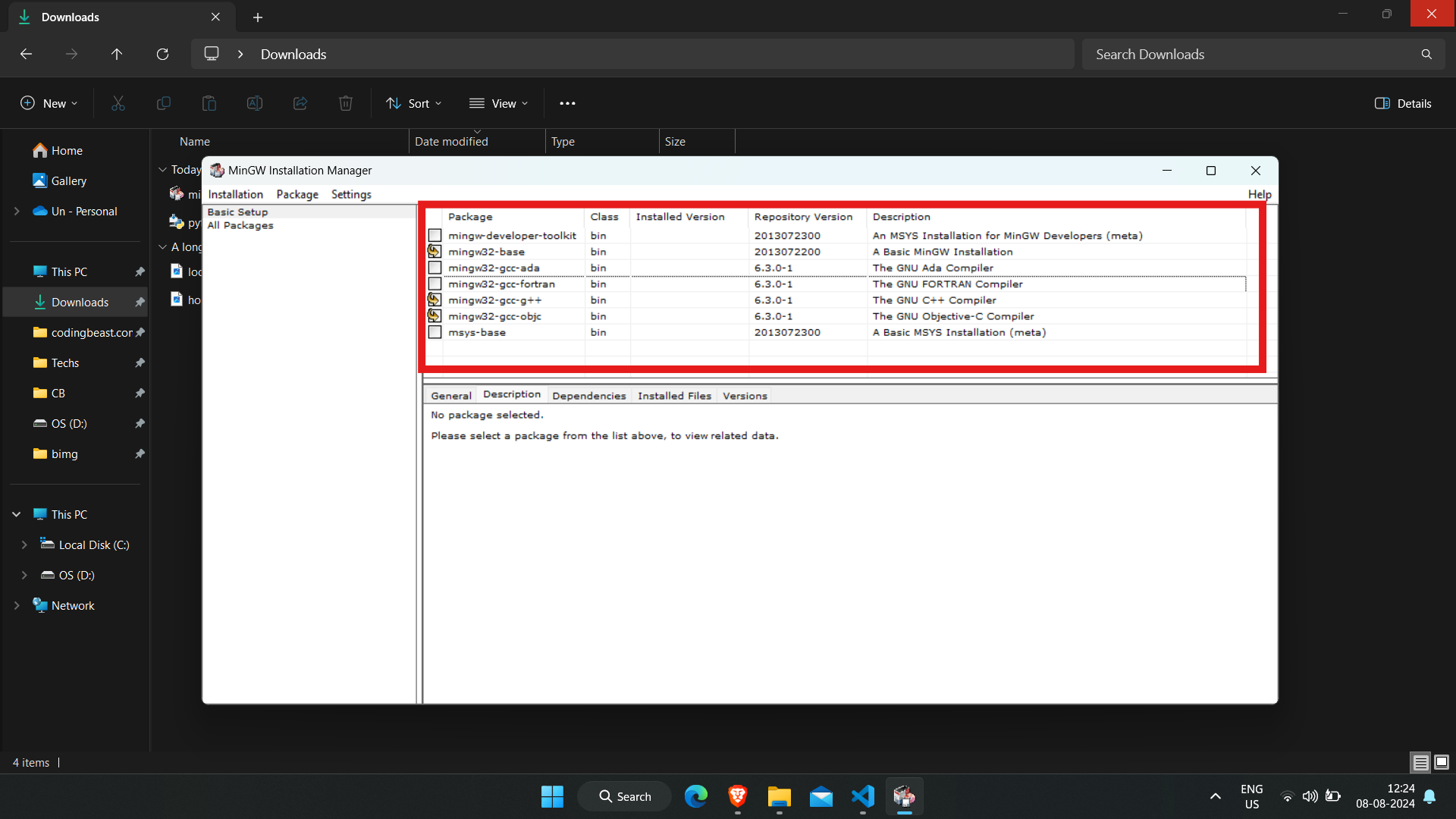
Task: Launch Brave browser from taskbar
Action: click(737, 796)
